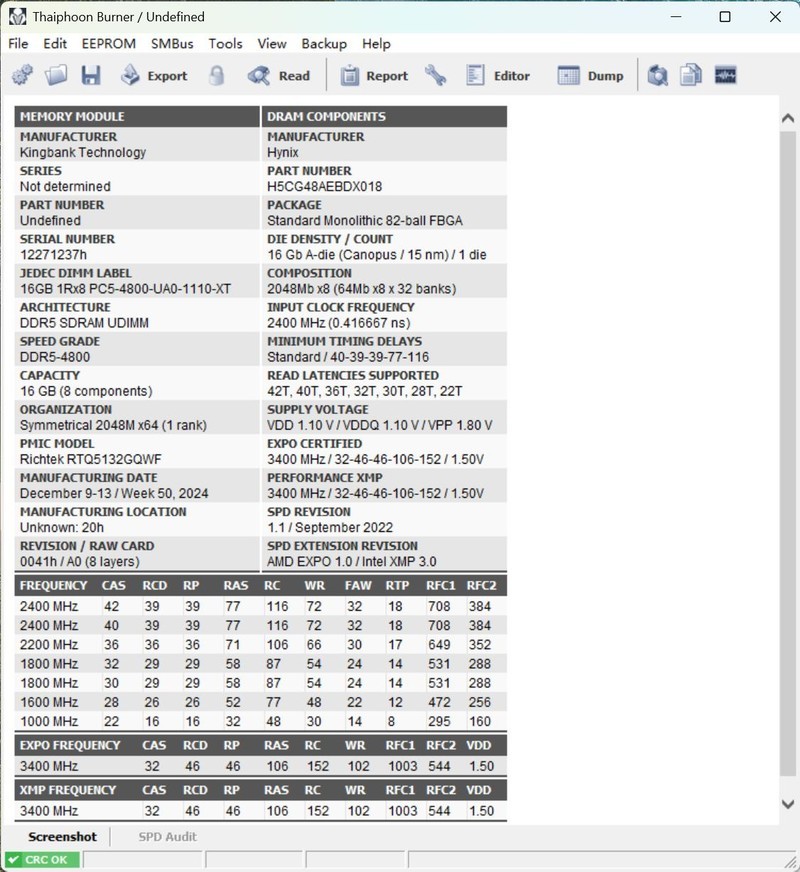
Task: Click the Read SPD toolbar button
Action: tap(279, 76)
